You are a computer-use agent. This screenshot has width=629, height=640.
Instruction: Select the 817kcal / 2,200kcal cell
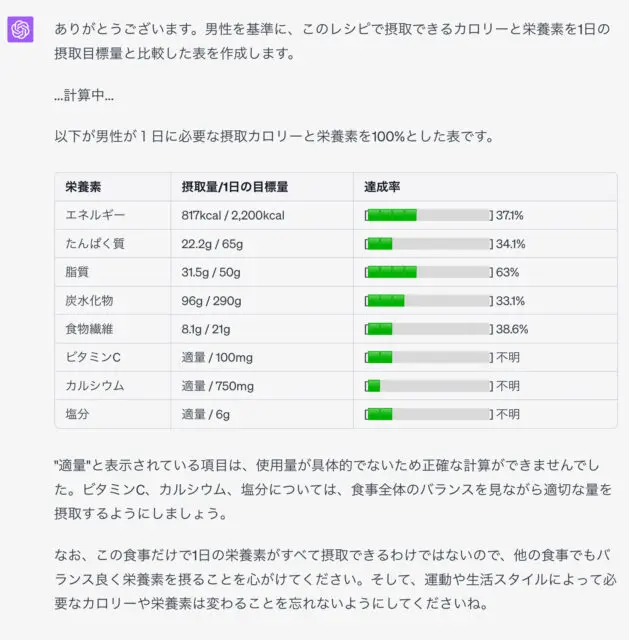pyautogui.click(x=233, y=215)
